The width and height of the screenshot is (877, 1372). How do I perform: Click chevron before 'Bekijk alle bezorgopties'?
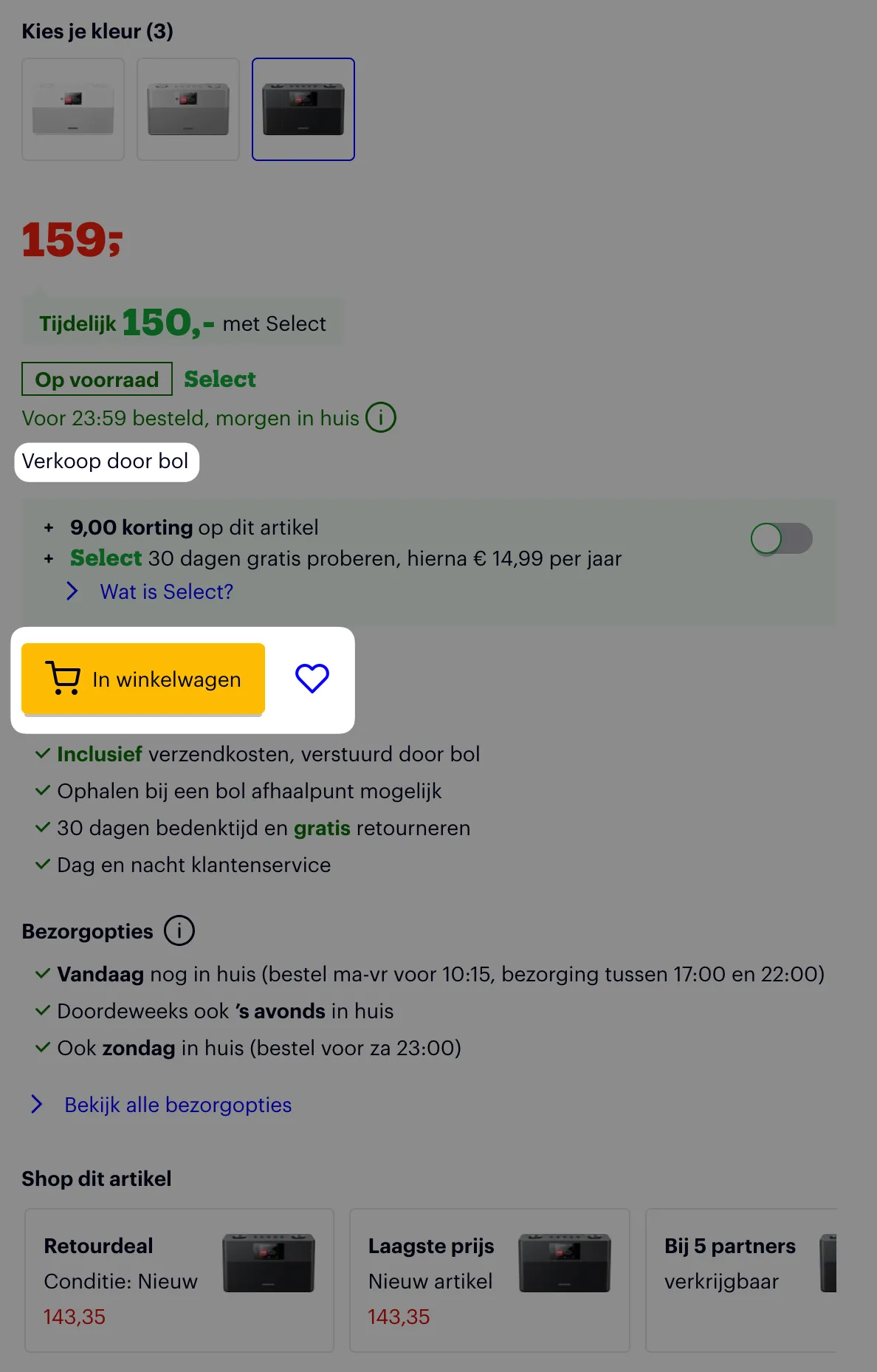[37, 1104]
